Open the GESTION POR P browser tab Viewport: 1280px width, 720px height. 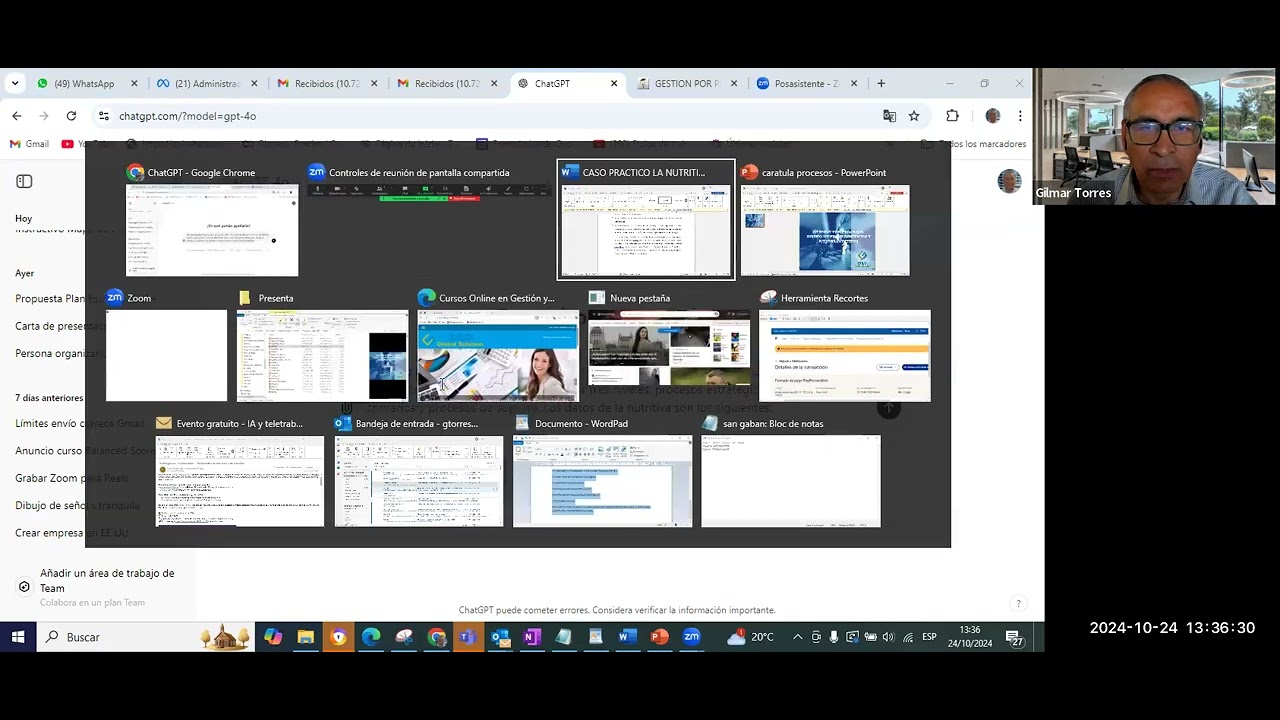(687, 84)
